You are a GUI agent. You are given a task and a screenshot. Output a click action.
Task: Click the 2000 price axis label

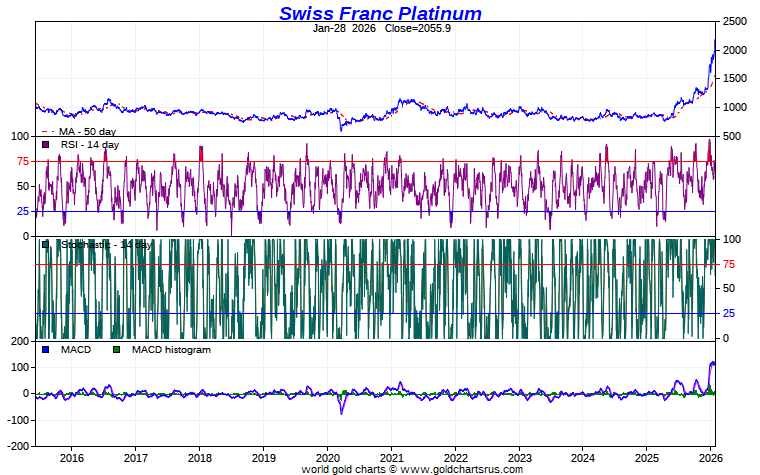[735, 50]
